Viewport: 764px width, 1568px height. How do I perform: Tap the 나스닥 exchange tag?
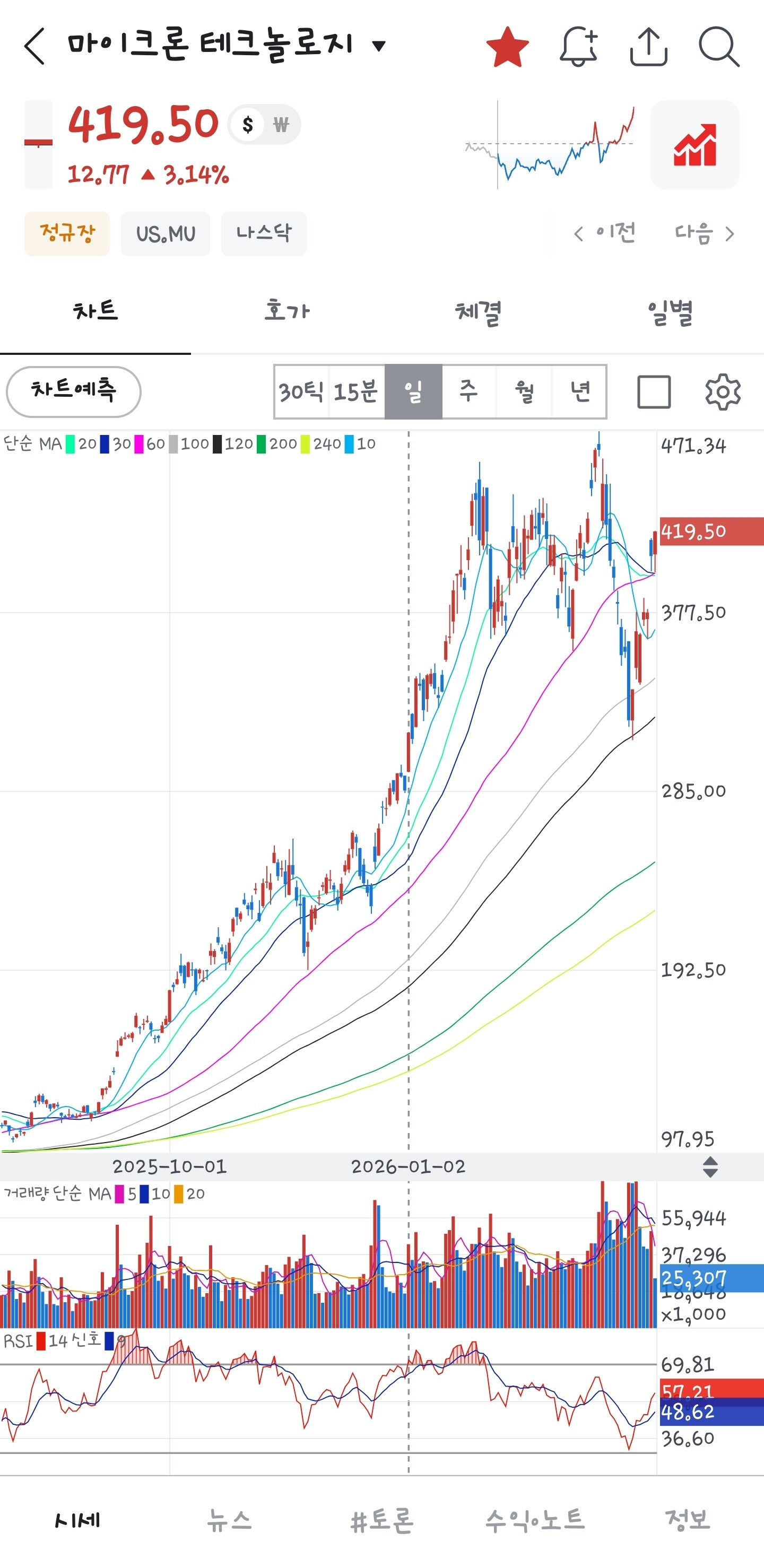click(x=264, y=233)
